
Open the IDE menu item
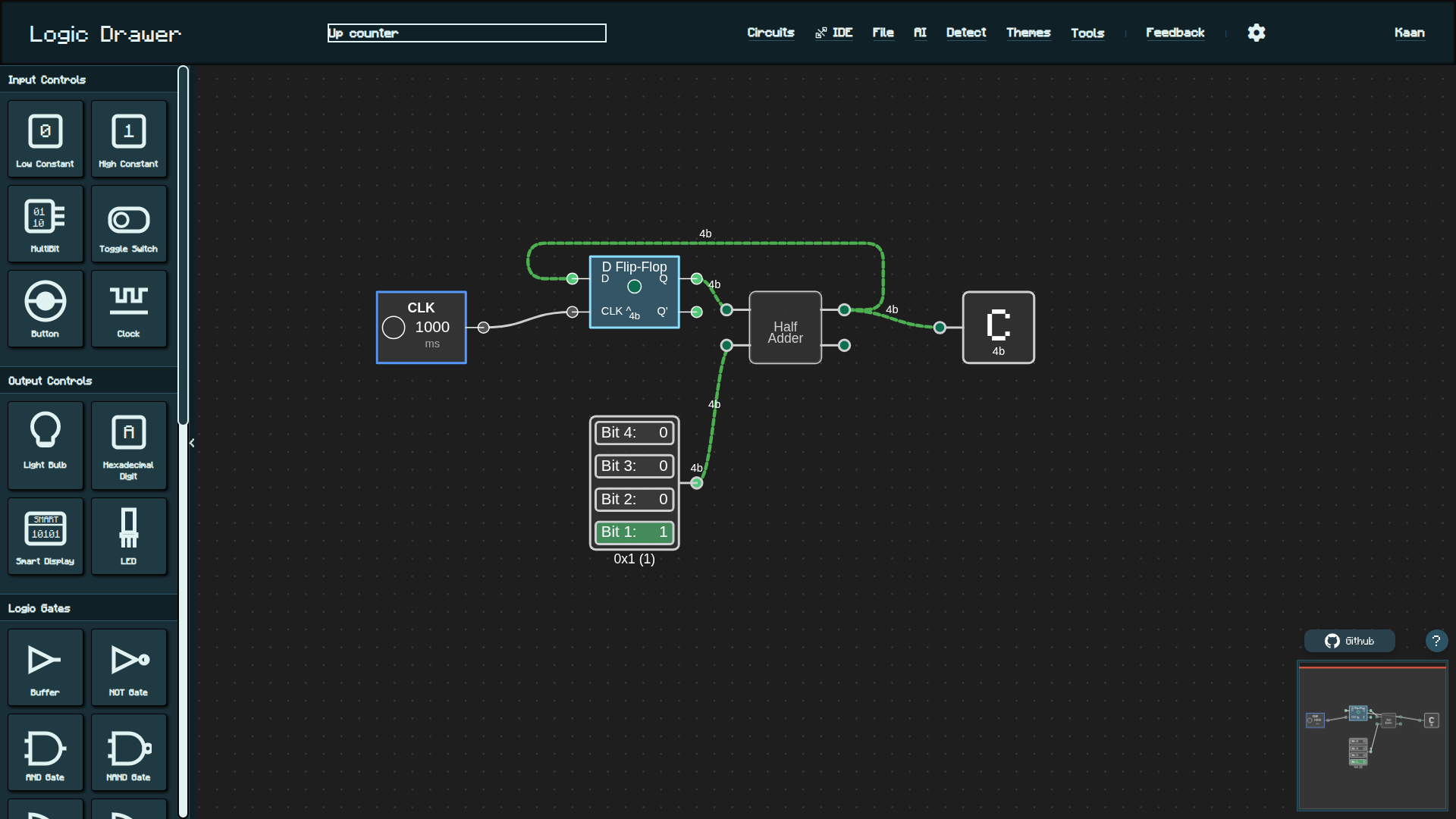point(834,33)
